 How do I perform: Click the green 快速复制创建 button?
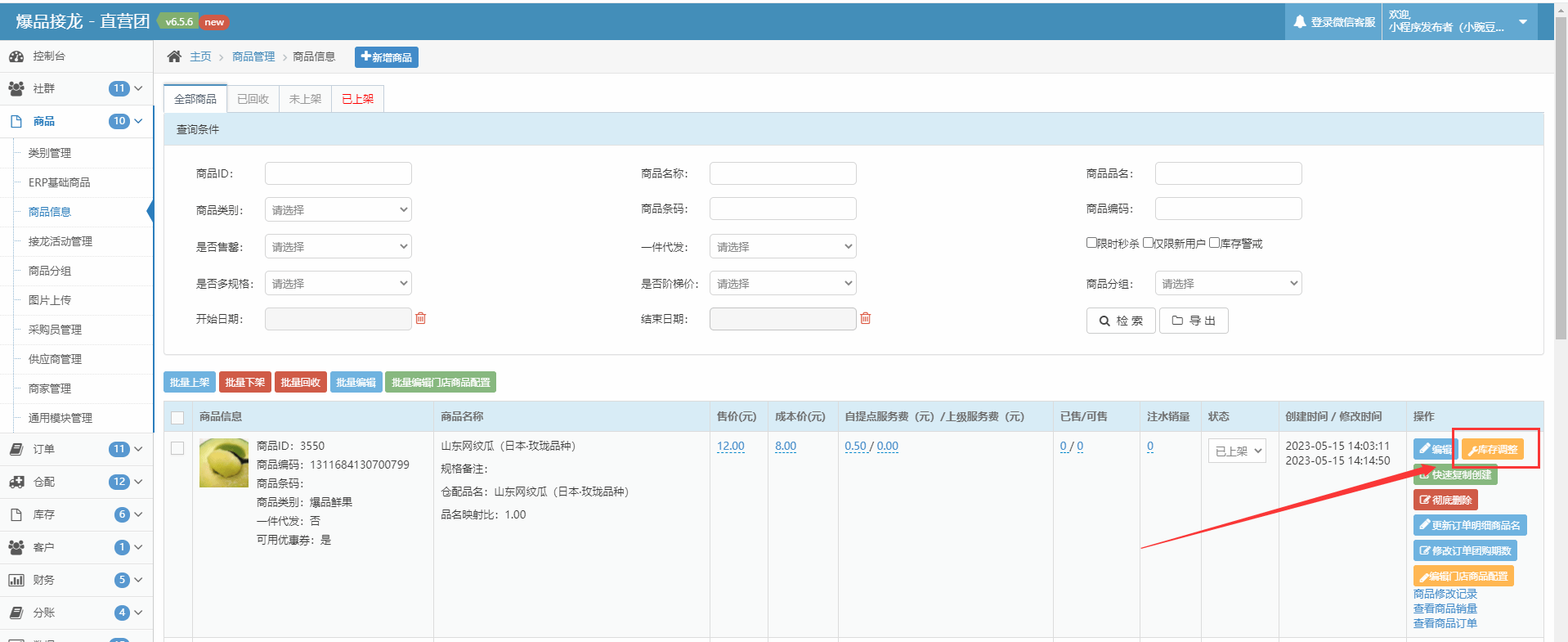(x=1456, y=474)
